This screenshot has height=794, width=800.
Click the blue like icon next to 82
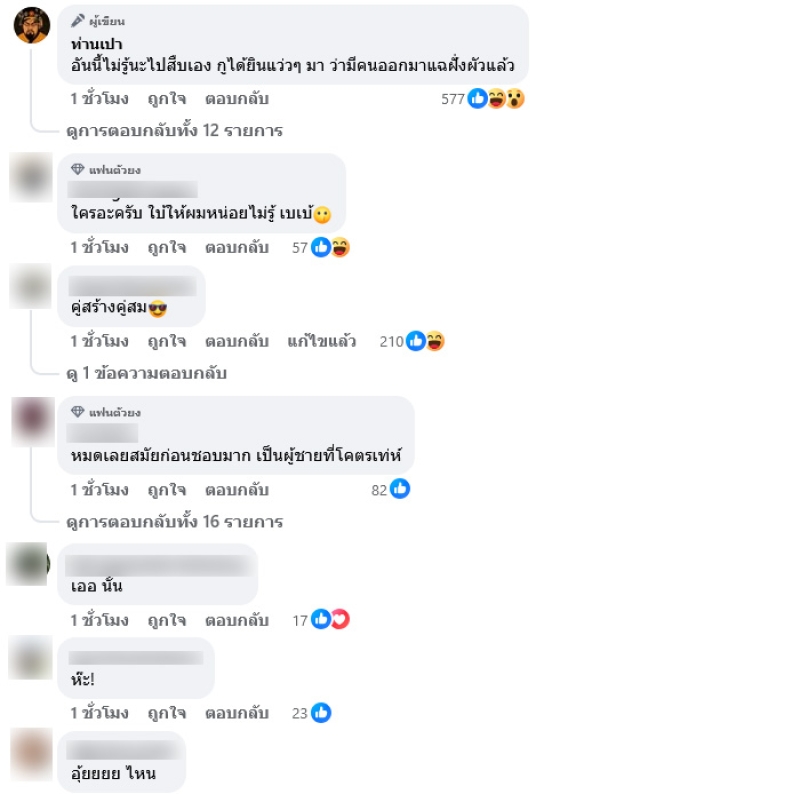tap(400, 489)
